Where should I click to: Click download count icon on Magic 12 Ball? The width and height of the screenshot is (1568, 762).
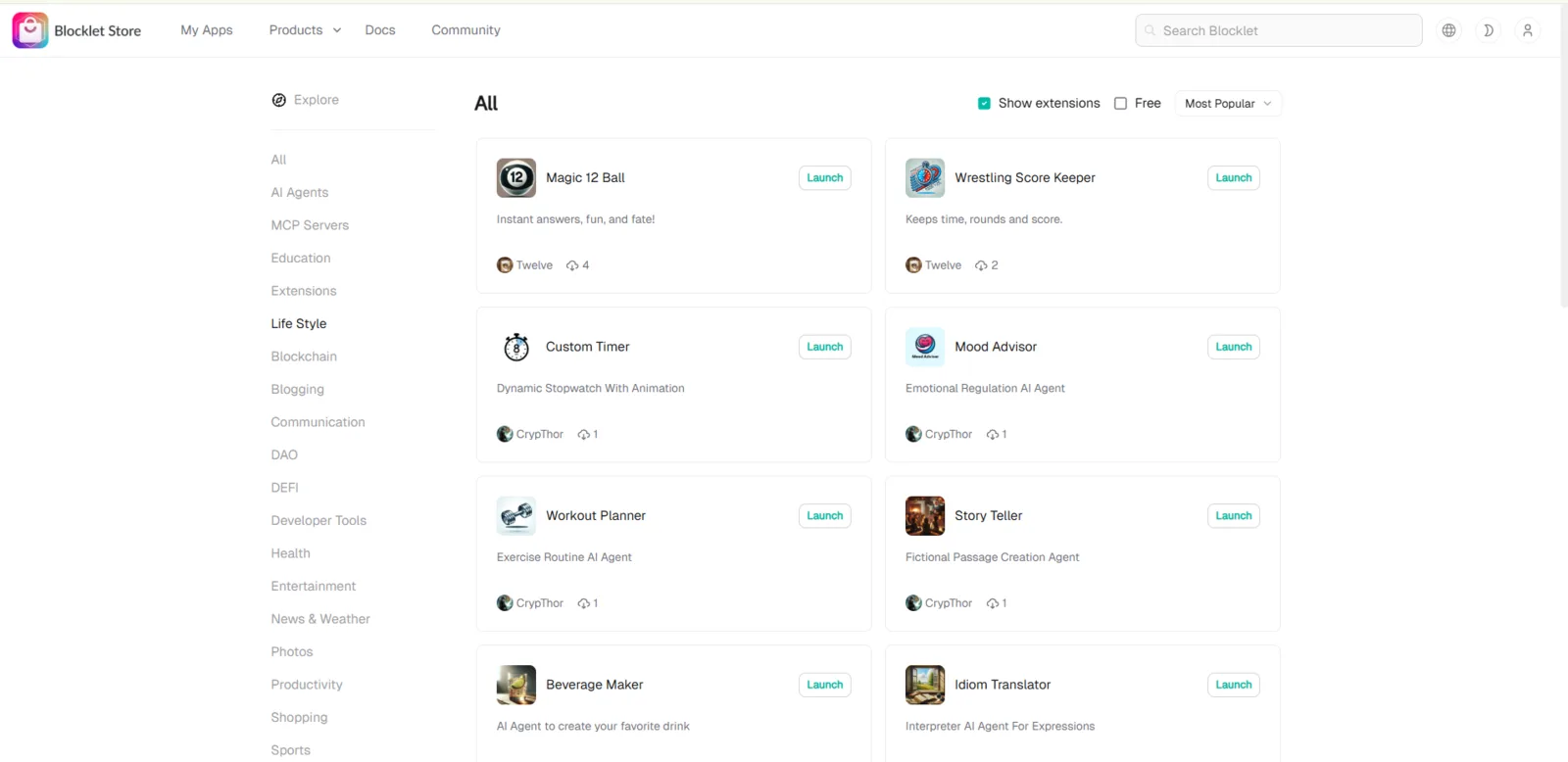tap(572, 265)
